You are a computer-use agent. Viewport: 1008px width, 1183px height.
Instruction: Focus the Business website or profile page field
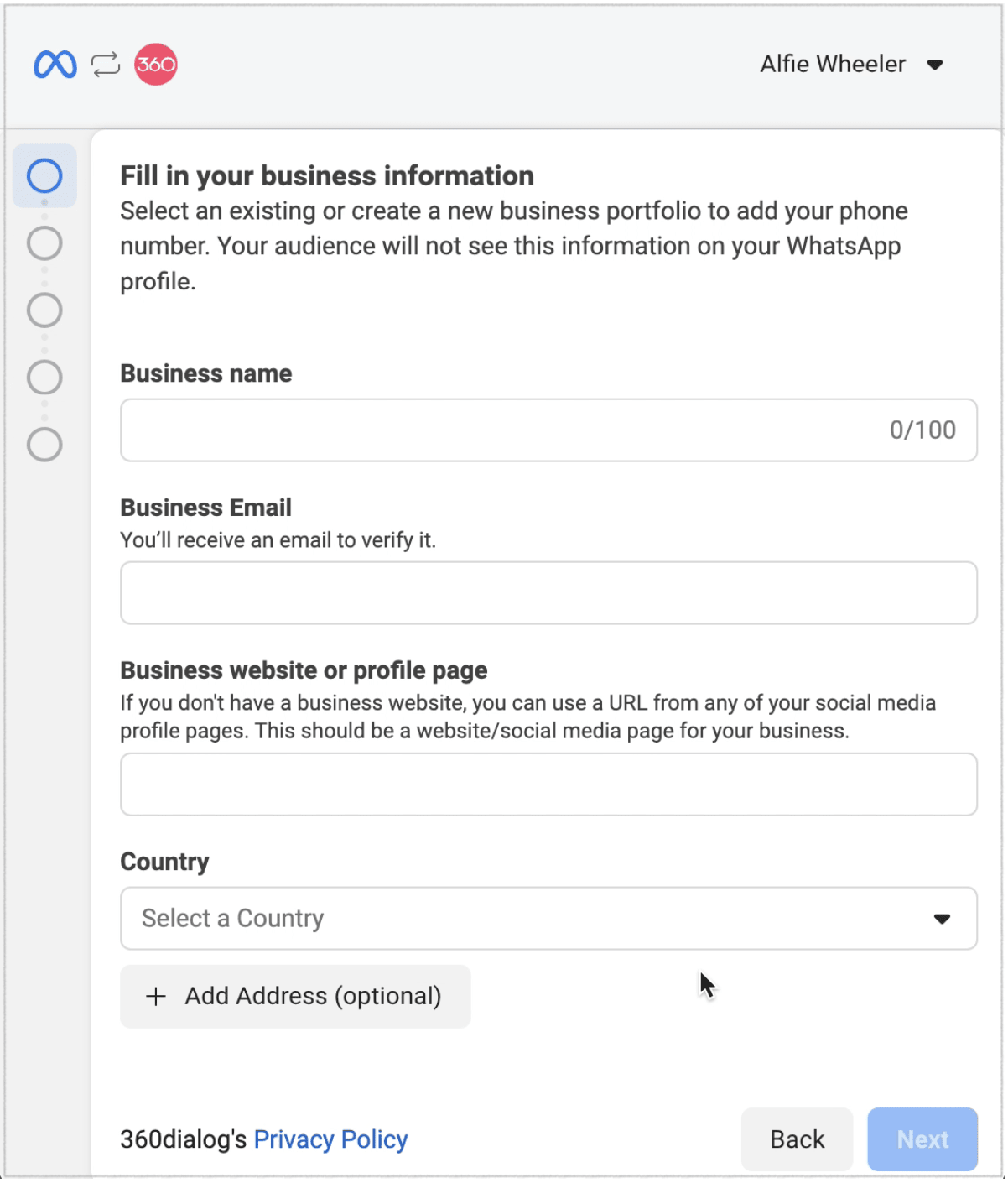(548, 784)
